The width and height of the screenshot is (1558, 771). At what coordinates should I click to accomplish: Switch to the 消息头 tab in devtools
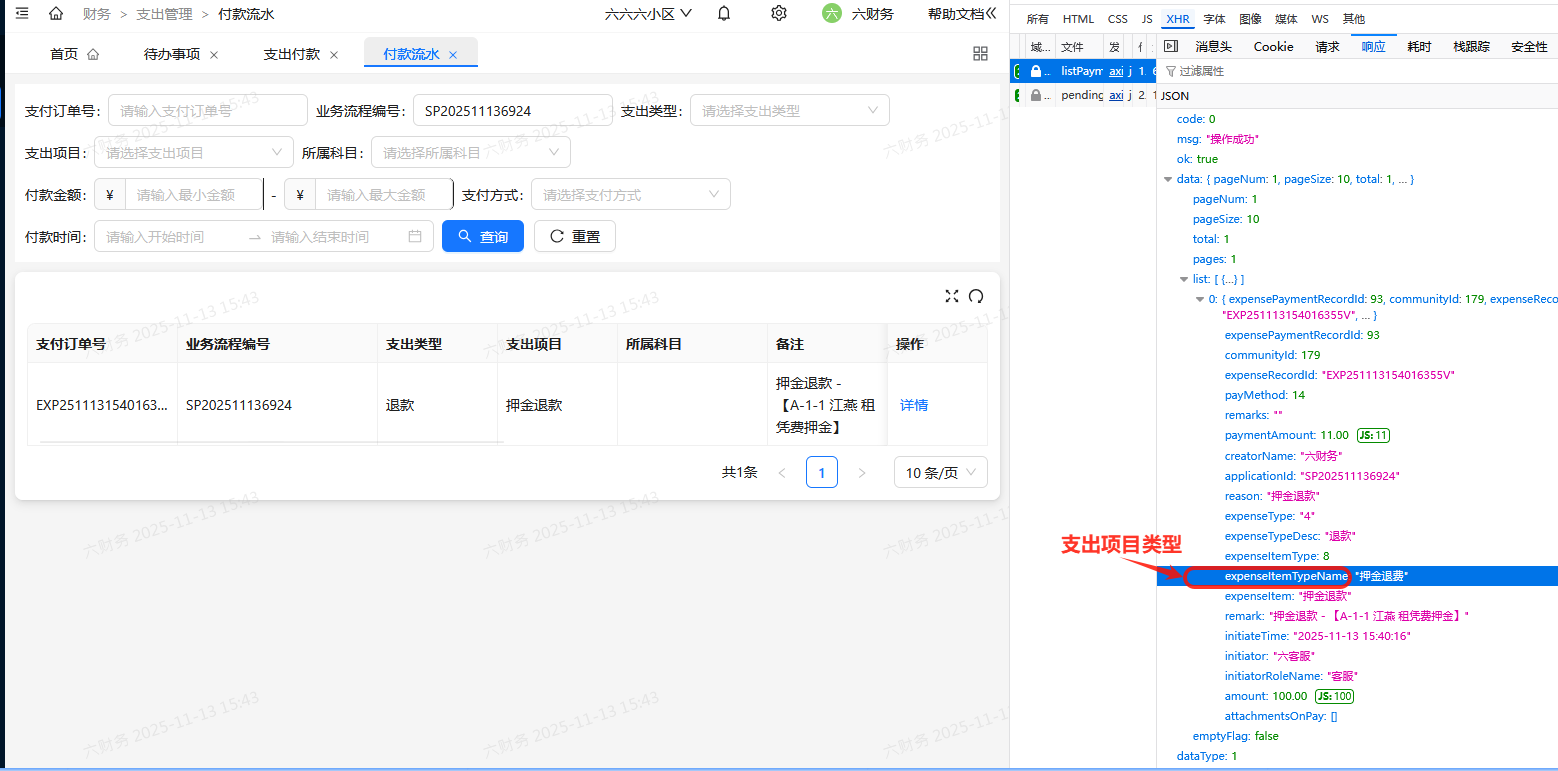pos(1213,46)
